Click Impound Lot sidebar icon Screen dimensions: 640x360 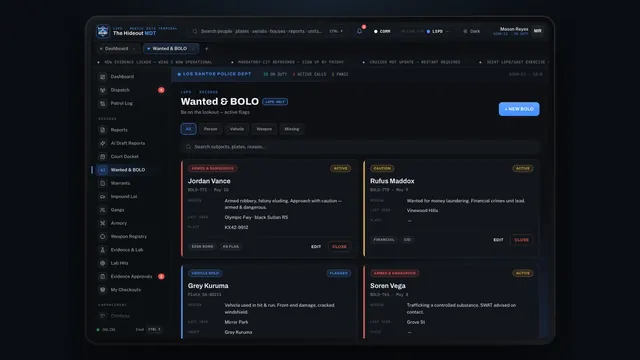[x=102, y=196]
